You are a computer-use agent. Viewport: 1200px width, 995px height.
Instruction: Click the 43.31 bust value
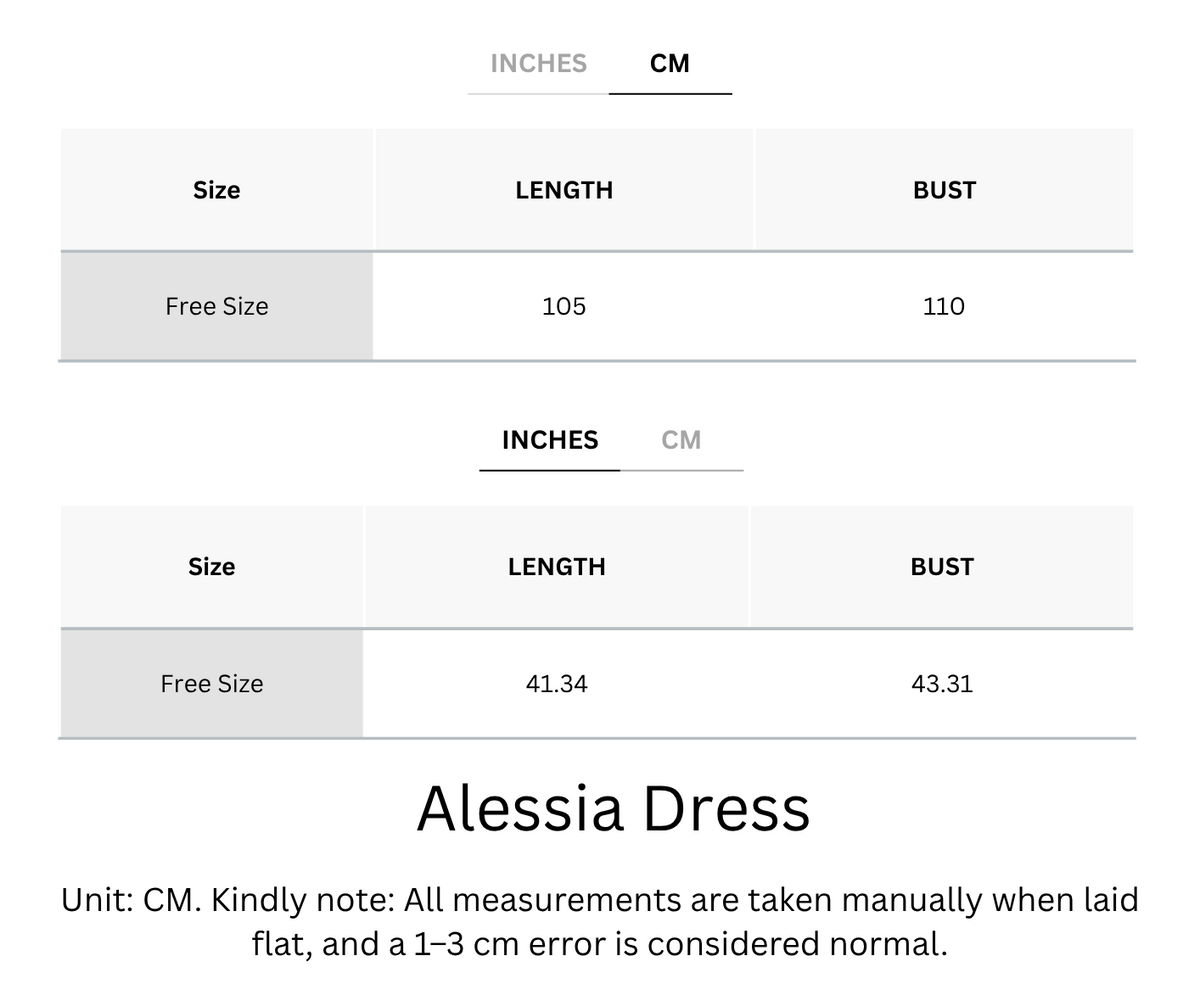coord(942,684)
